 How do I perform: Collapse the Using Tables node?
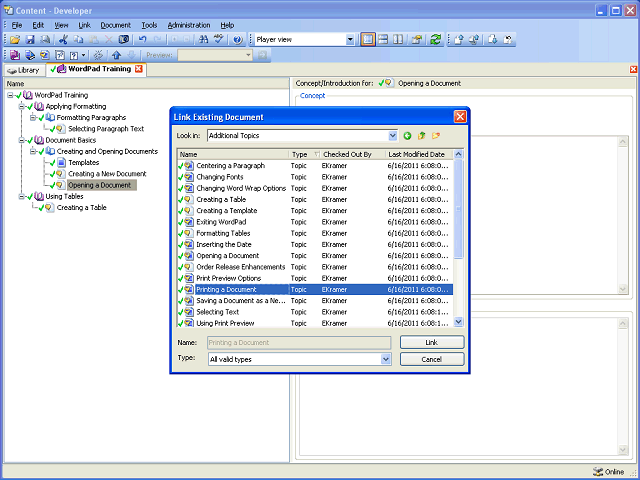tap(22, 196)
